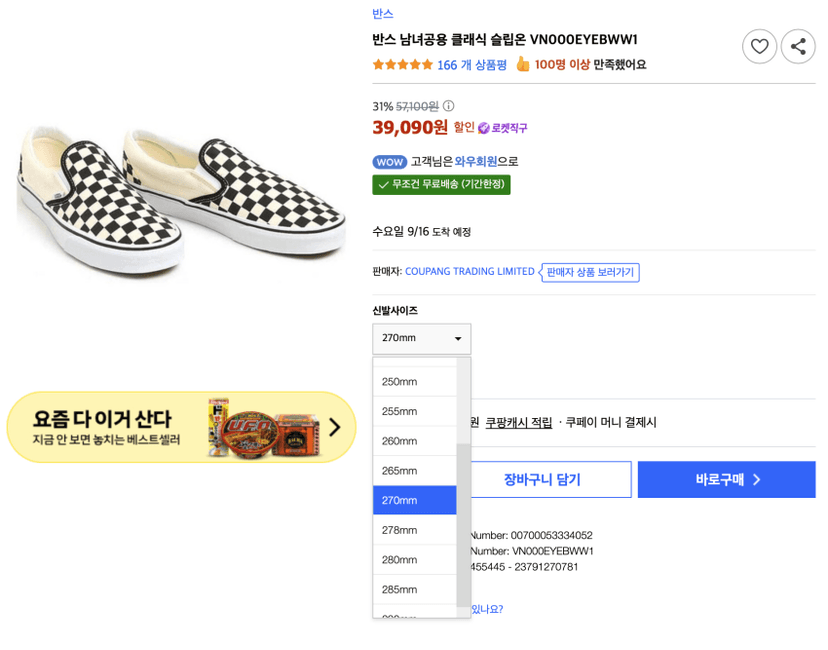
Task: Open 166 개 상품평 reviews link
Action: pyautogui.click(x=472, y=65)
